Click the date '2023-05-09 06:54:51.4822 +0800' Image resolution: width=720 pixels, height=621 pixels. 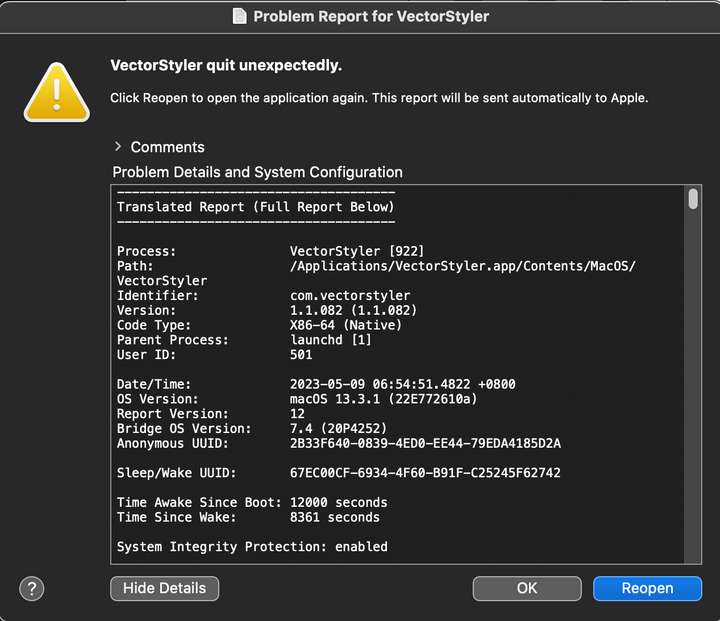pos(402,384)
